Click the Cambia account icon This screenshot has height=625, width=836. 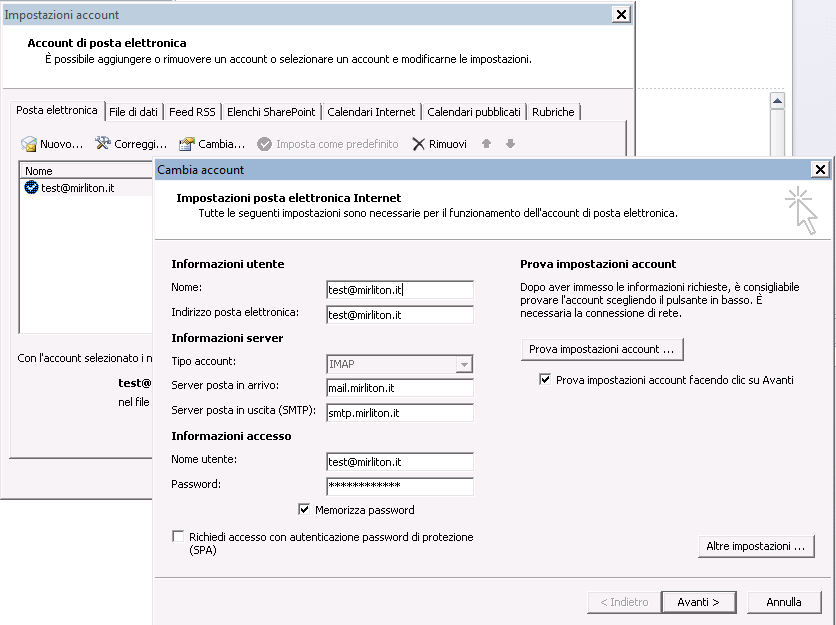click(187, 143)
